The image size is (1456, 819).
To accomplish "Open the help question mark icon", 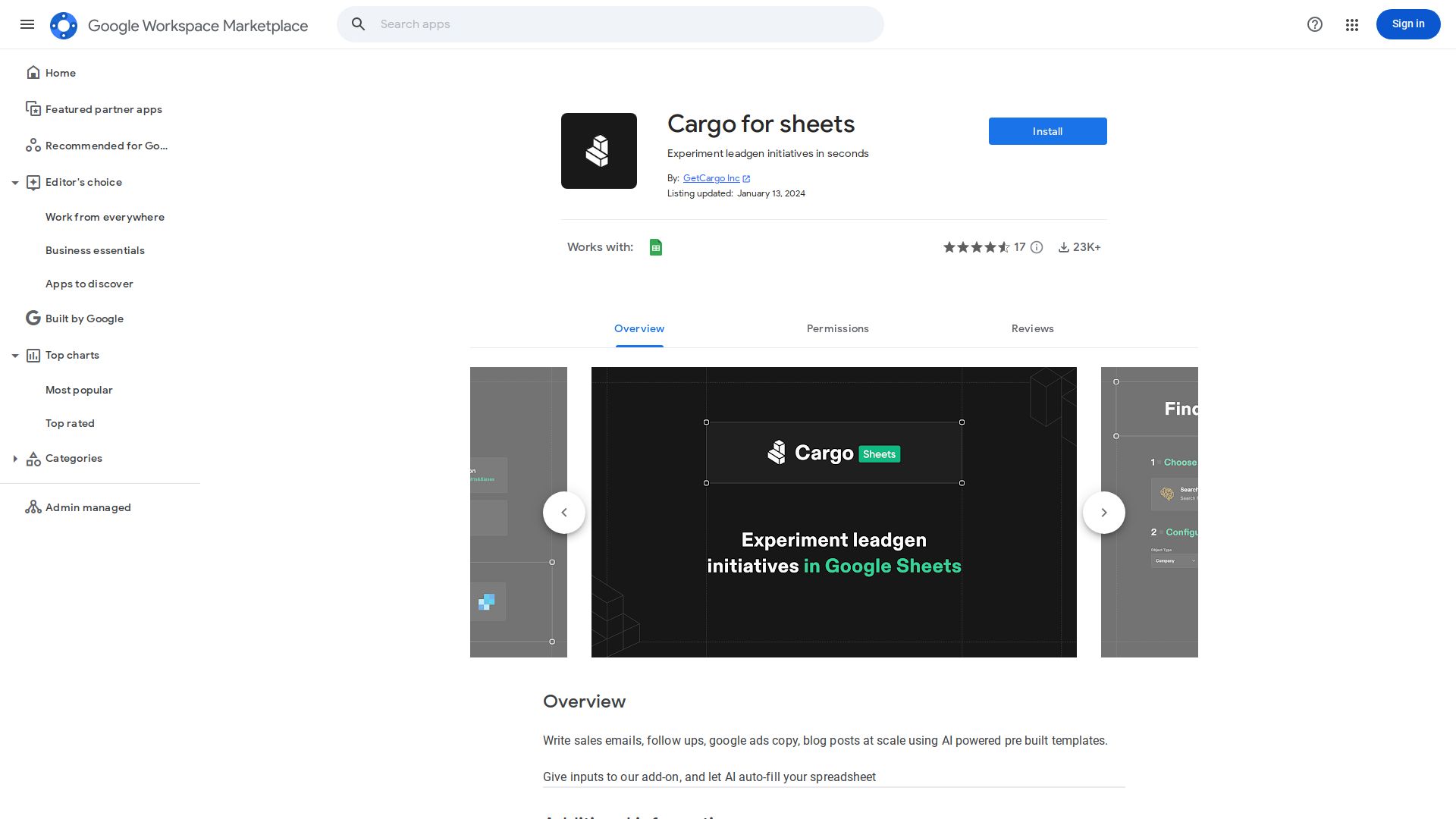I will pos(1314,24).
